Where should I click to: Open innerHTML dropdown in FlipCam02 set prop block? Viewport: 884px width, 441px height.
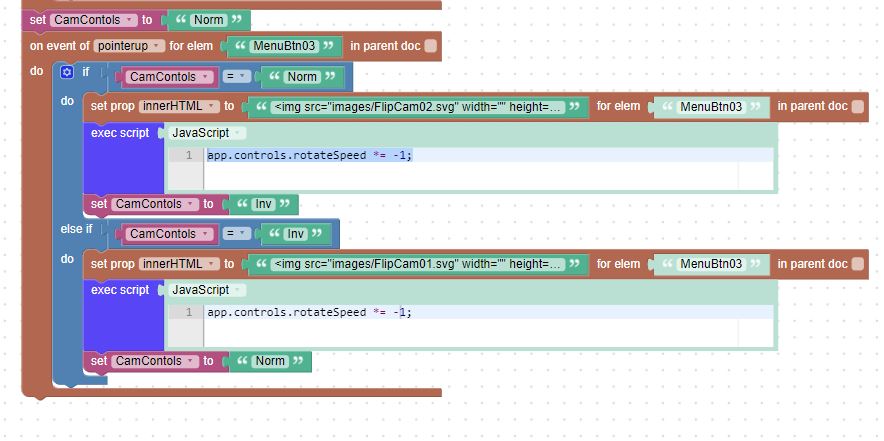(180, 106)
